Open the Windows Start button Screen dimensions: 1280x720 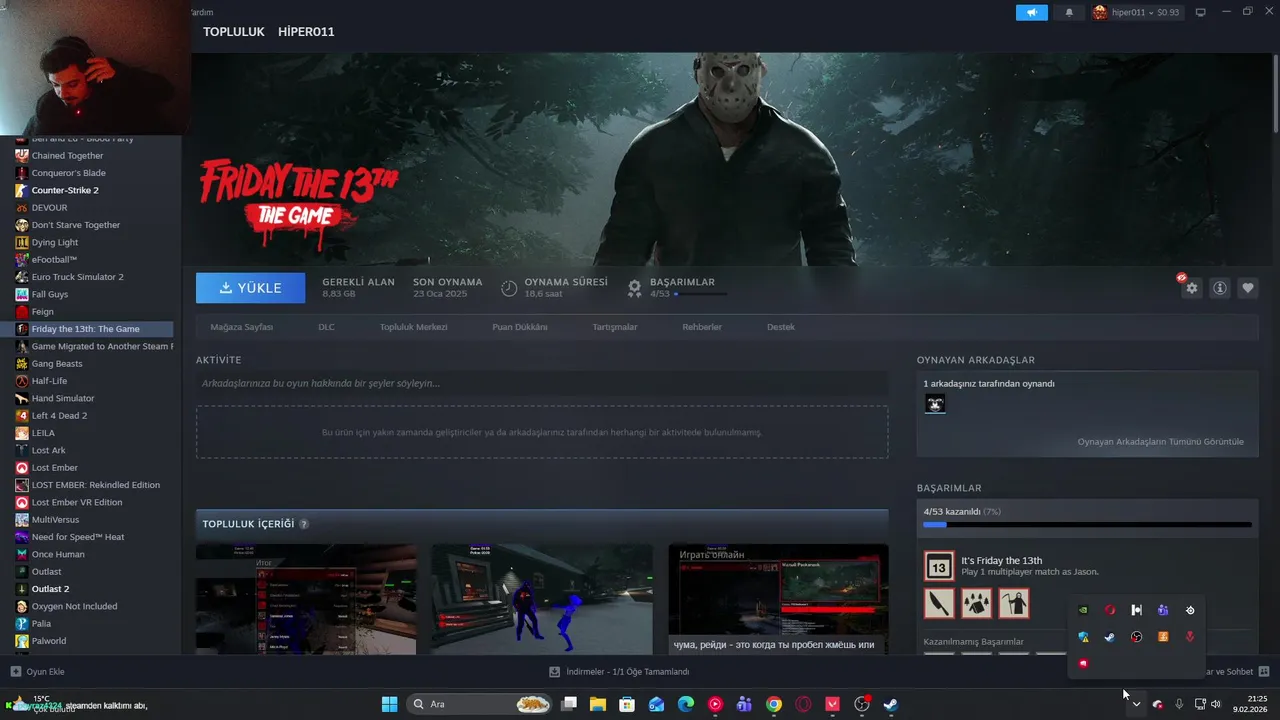click(389, 704)
